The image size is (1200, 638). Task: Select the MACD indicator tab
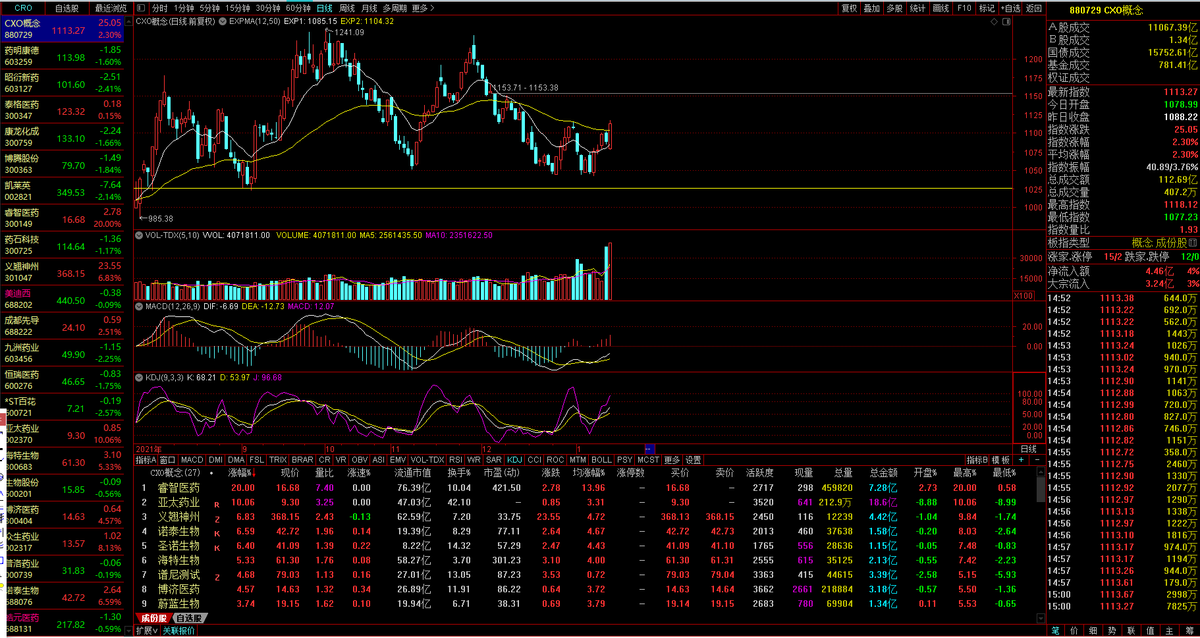pyautogui.click(x=192, y=459)
